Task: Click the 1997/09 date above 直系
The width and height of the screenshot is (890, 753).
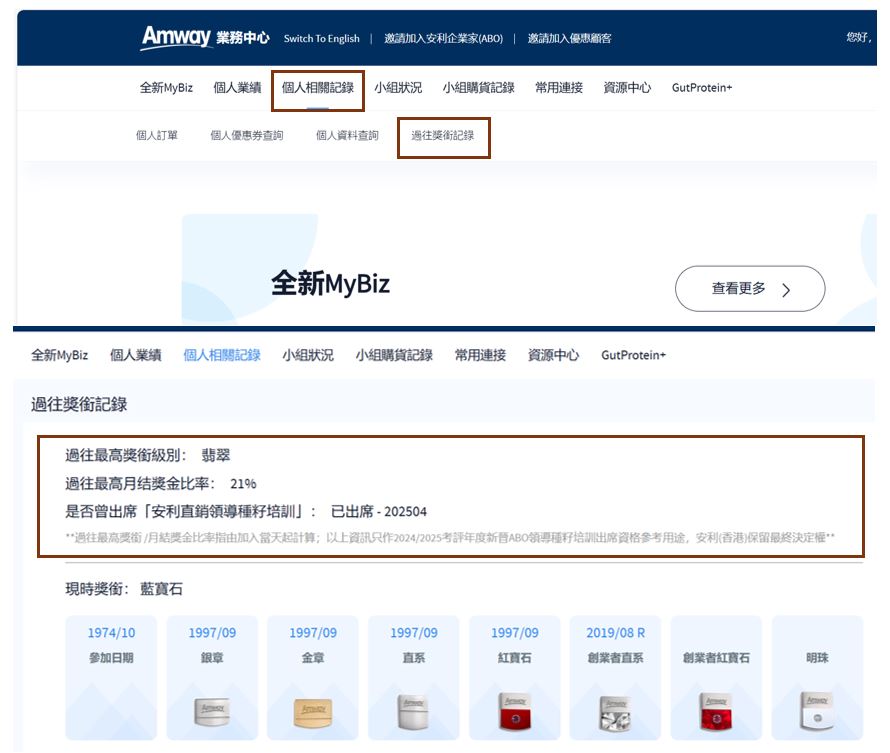Action: 414,633
